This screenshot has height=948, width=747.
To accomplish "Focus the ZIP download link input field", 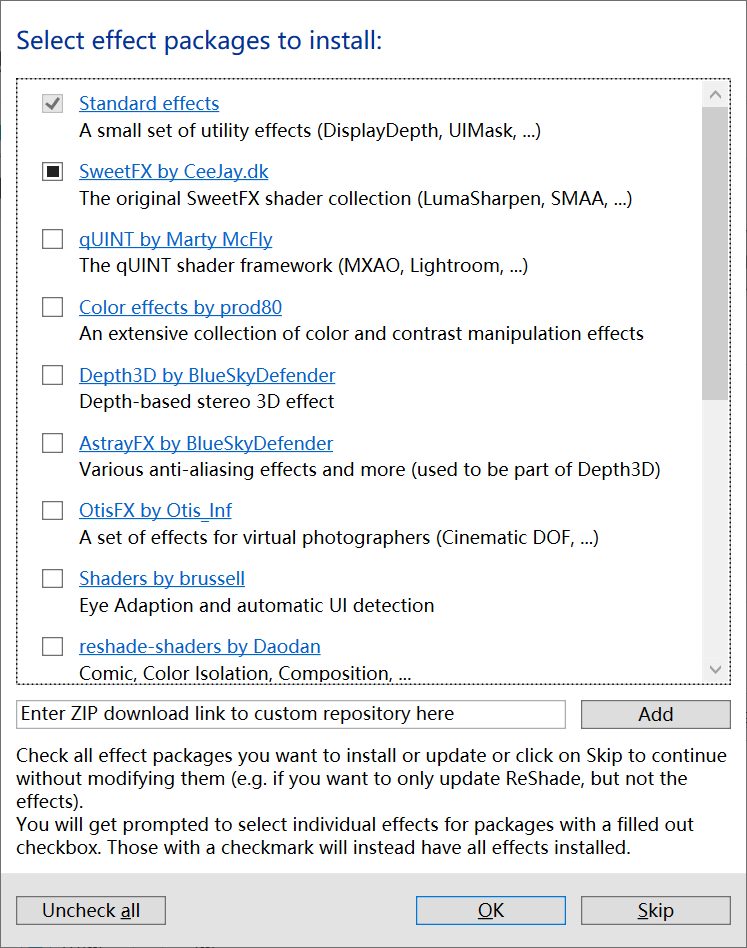I will [x=291, y=714].
